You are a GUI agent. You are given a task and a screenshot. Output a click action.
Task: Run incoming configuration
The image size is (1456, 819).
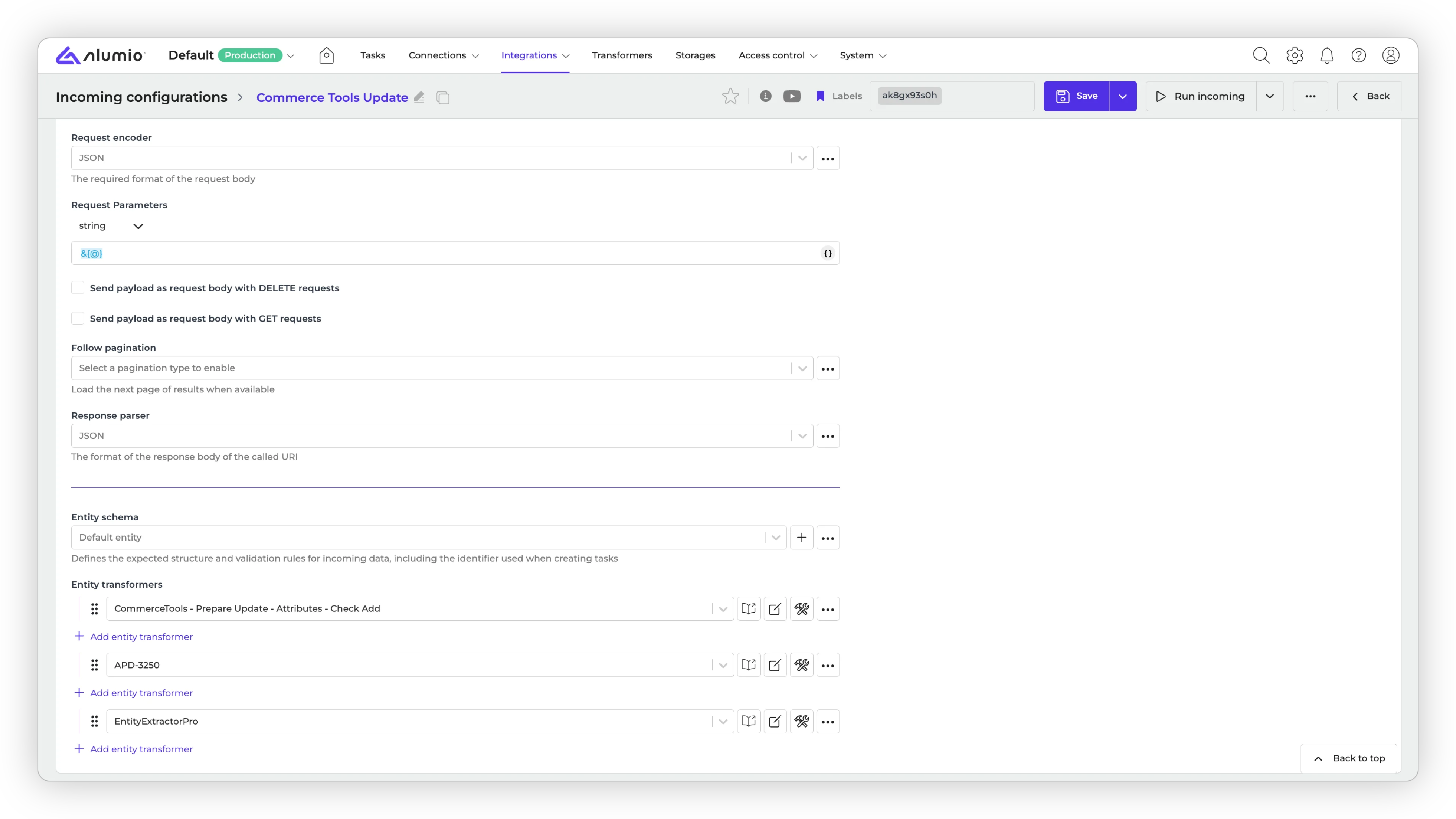click(x=1200, y=96)
